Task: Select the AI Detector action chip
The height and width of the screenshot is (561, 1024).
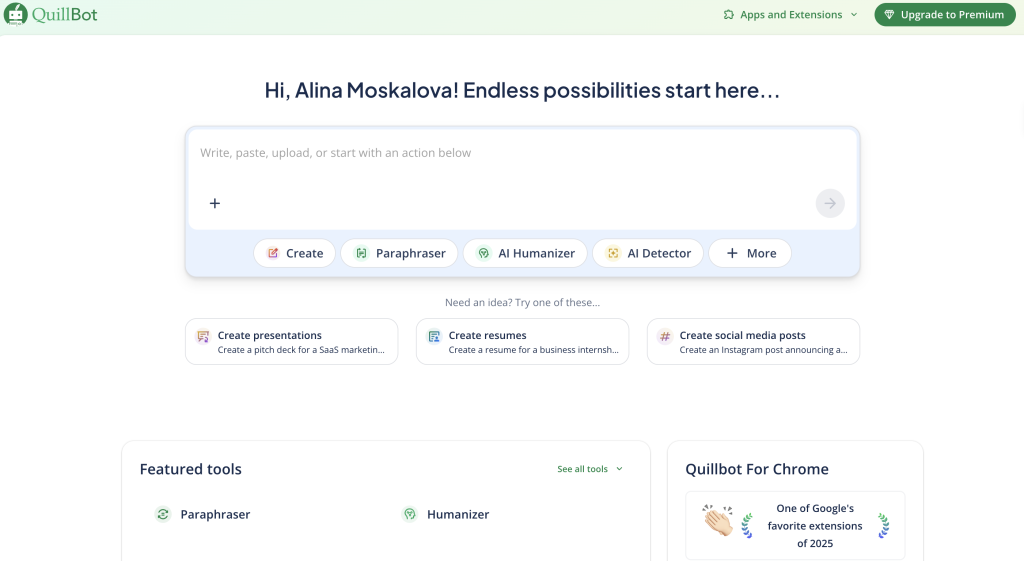Action: tap(648, 253)
